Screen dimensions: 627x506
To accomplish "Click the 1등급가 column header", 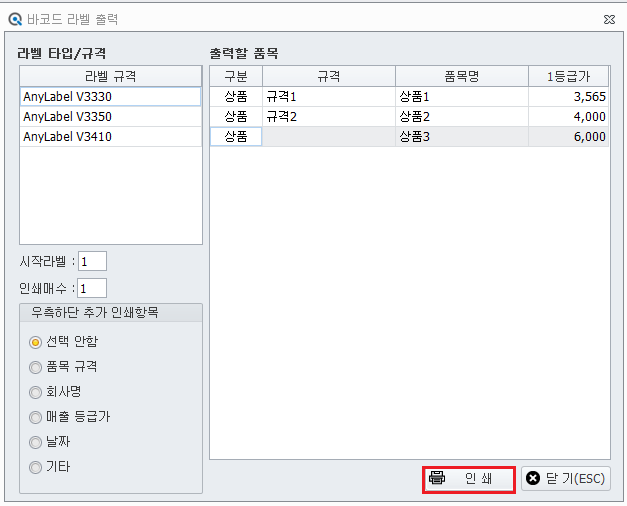I will tap(568, 76).
